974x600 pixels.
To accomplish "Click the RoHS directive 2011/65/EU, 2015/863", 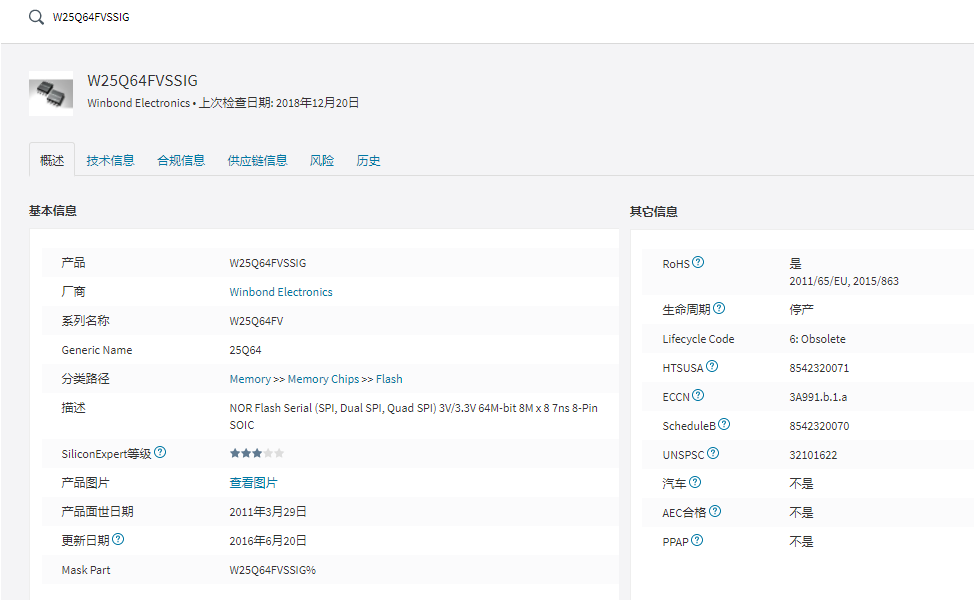I will tap(844, 281).
